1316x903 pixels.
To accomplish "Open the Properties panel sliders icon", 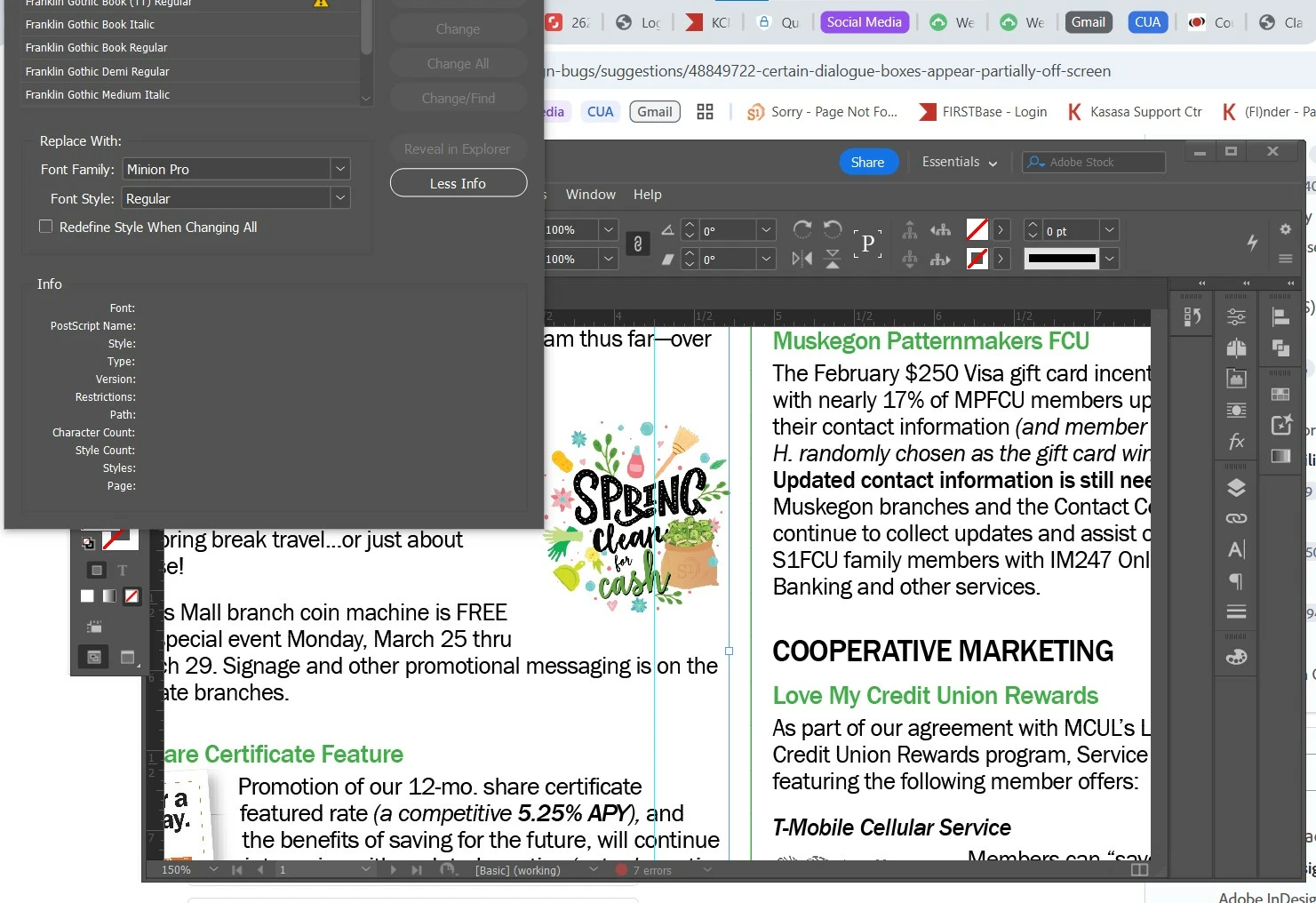I will 1236,316.
